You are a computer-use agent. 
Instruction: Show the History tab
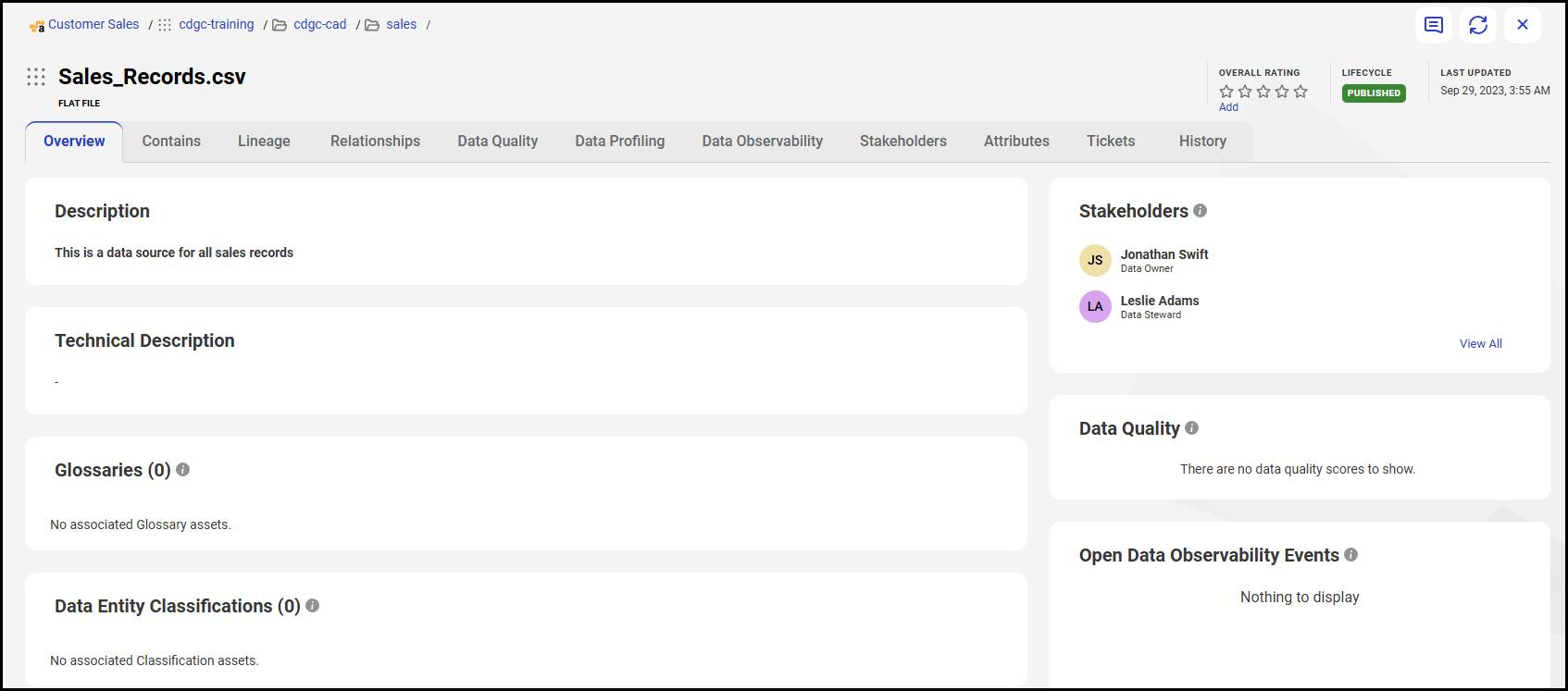pyautogui.click(x=1202, y=142)
